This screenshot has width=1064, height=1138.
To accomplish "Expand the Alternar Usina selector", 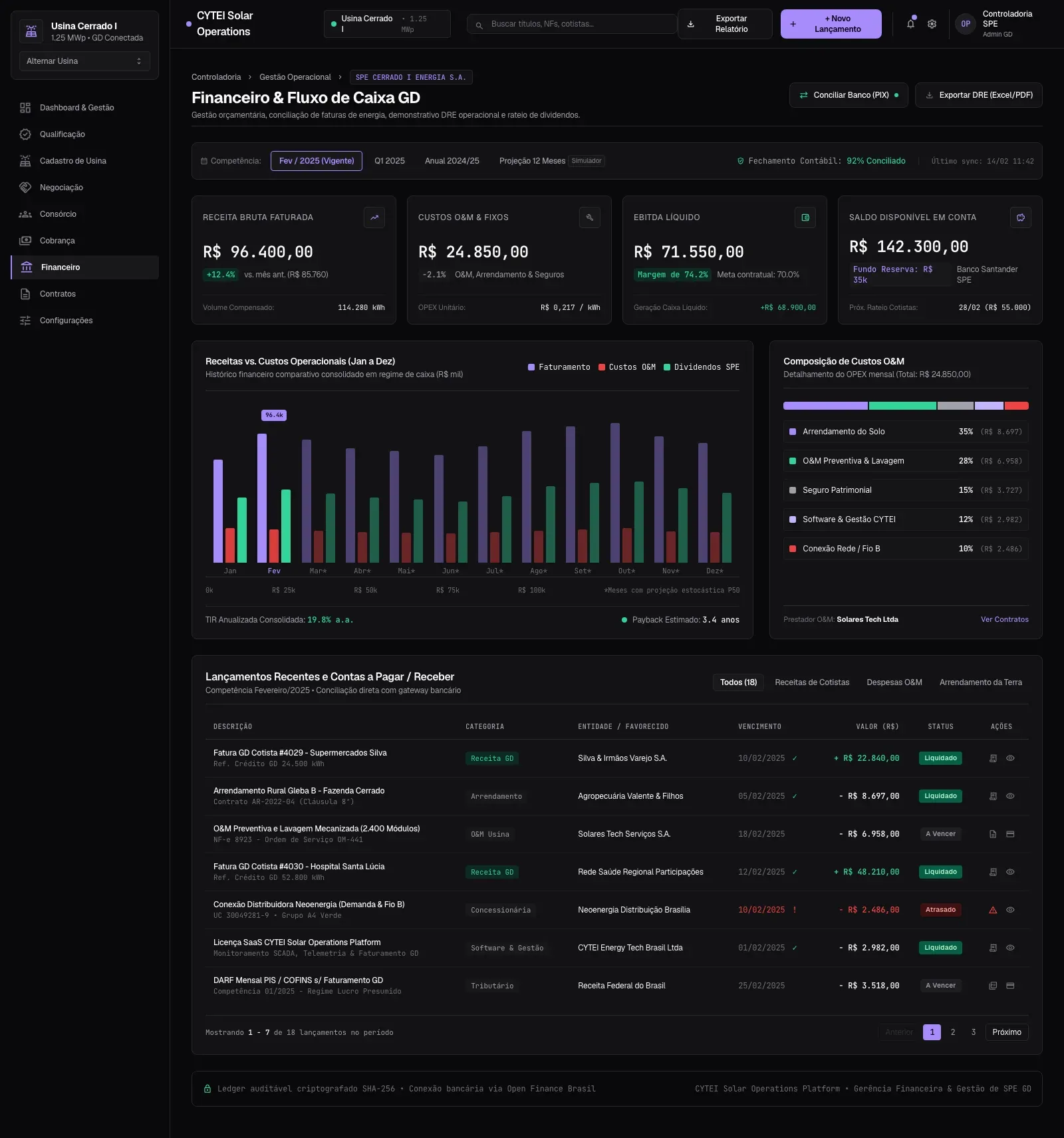I will 84,61.
